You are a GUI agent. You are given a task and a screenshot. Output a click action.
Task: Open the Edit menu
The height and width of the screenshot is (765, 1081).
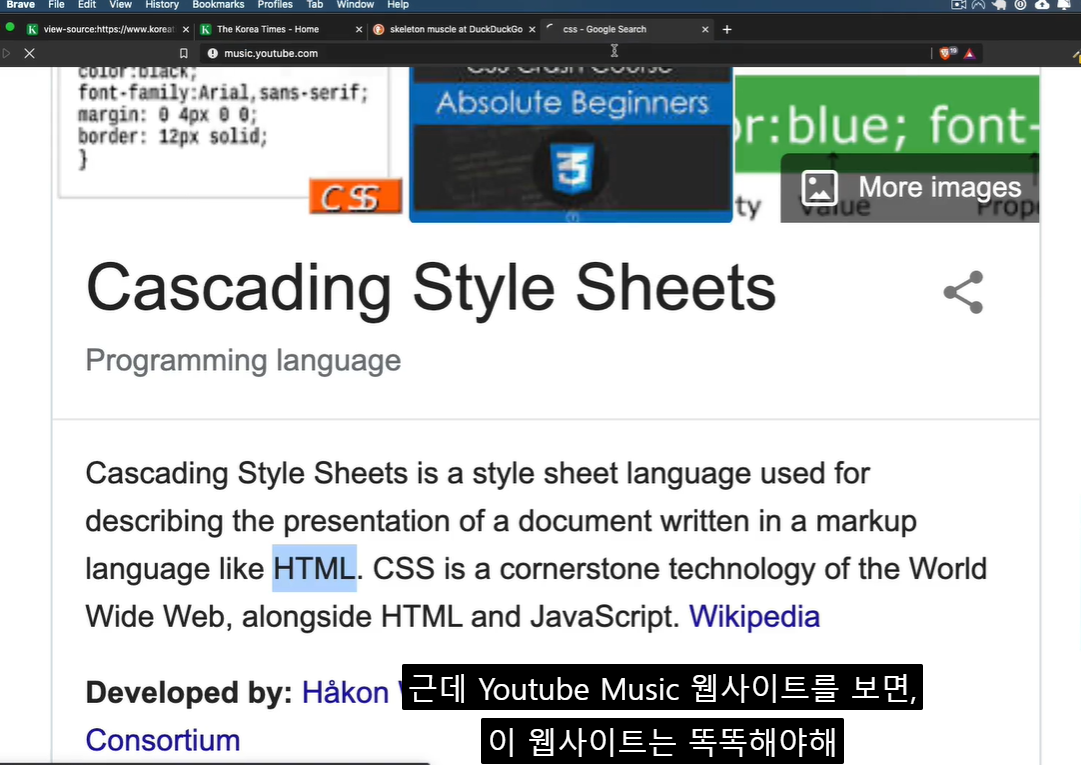[87, 5]
